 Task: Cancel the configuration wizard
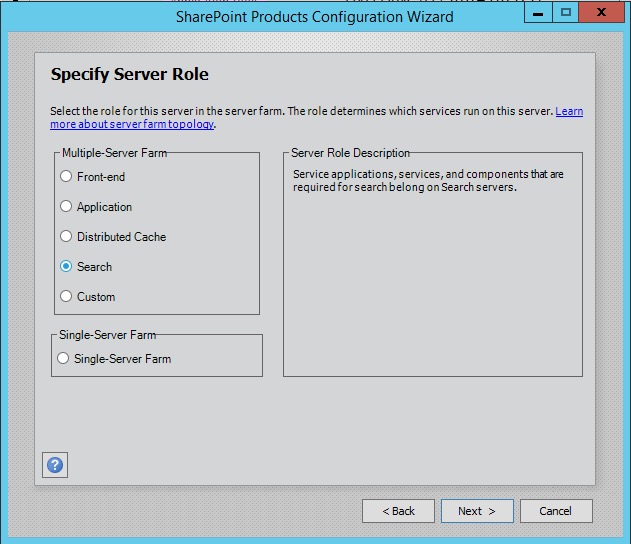coord(556,511)
